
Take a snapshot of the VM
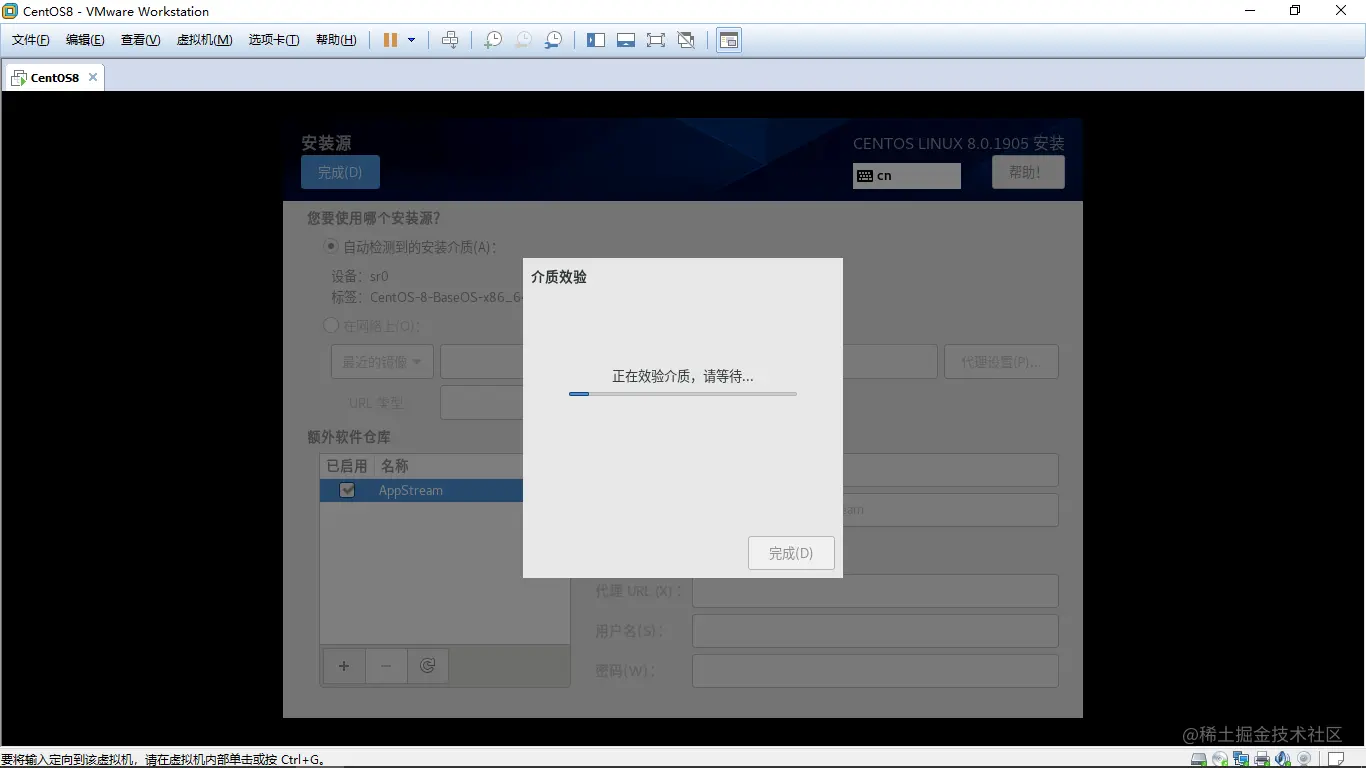tap(493, 40)
